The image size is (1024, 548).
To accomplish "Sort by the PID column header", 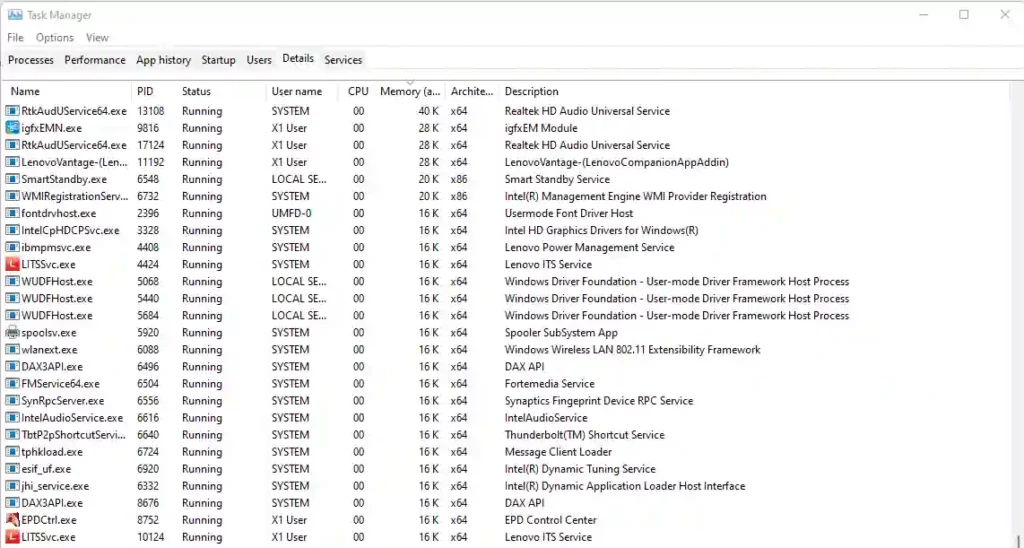I will pos(145,91).
